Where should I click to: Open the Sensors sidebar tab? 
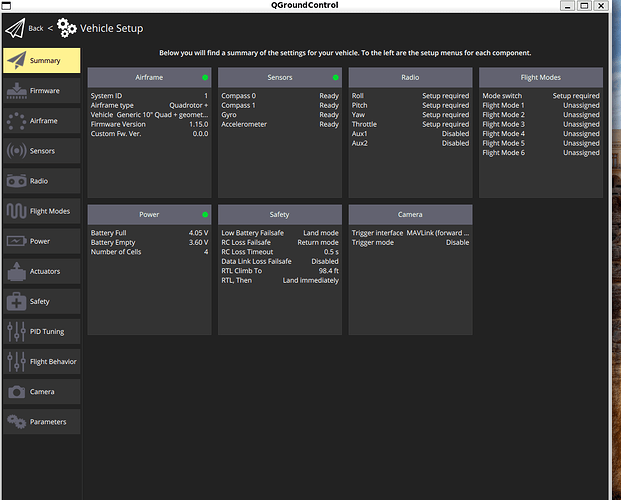(42, 151)
